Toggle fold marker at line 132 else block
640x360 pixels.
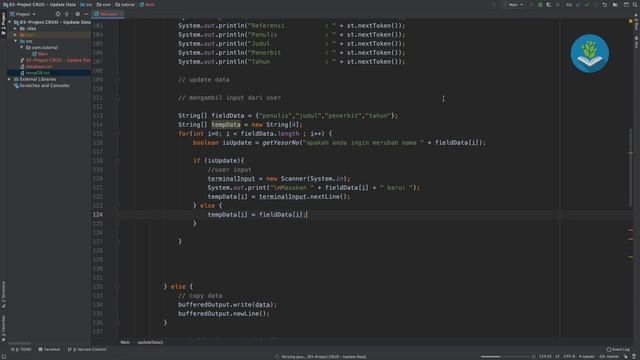[118, 287]
